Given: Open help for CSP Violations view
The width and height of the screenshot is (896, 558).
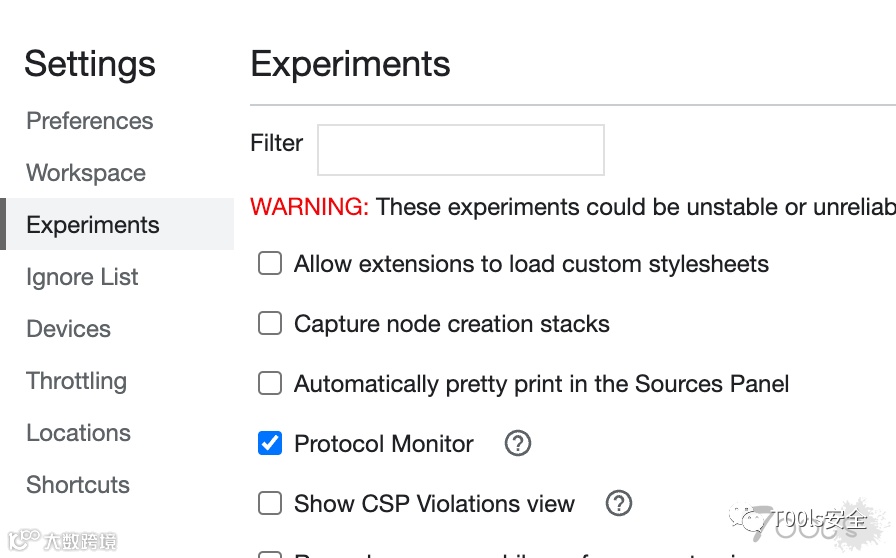Looking at the screenshot, I should [619, 503].
